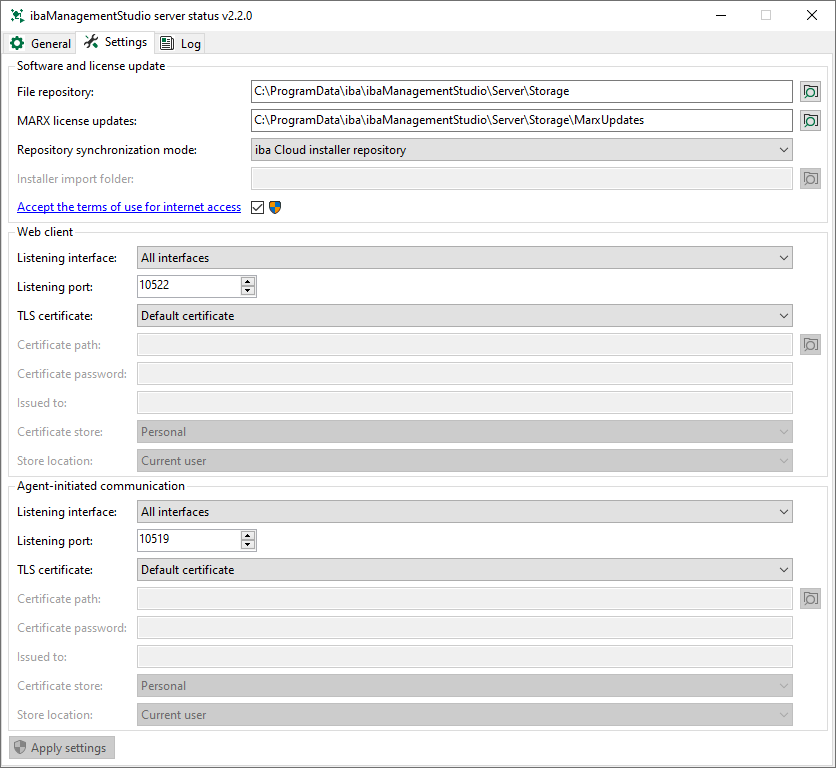This screenshot has width=836, height=768.
Task: Toggle the terms of use acceptance checkbox
Action: point(257,207)
